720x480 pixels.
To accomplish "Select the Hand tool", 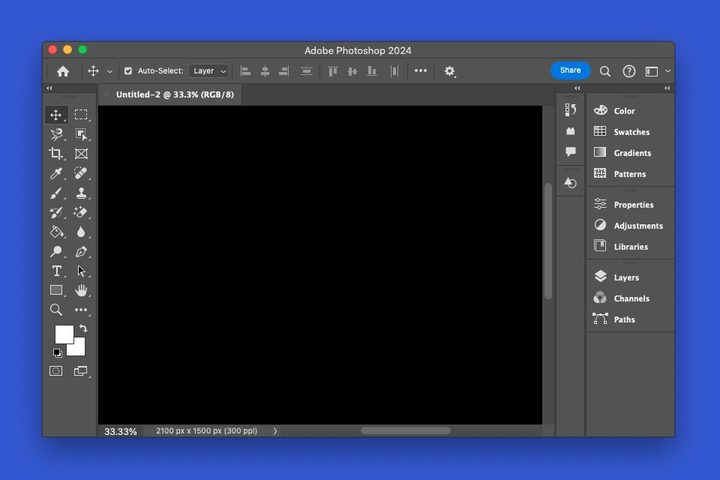I will [x=81, y=290].
